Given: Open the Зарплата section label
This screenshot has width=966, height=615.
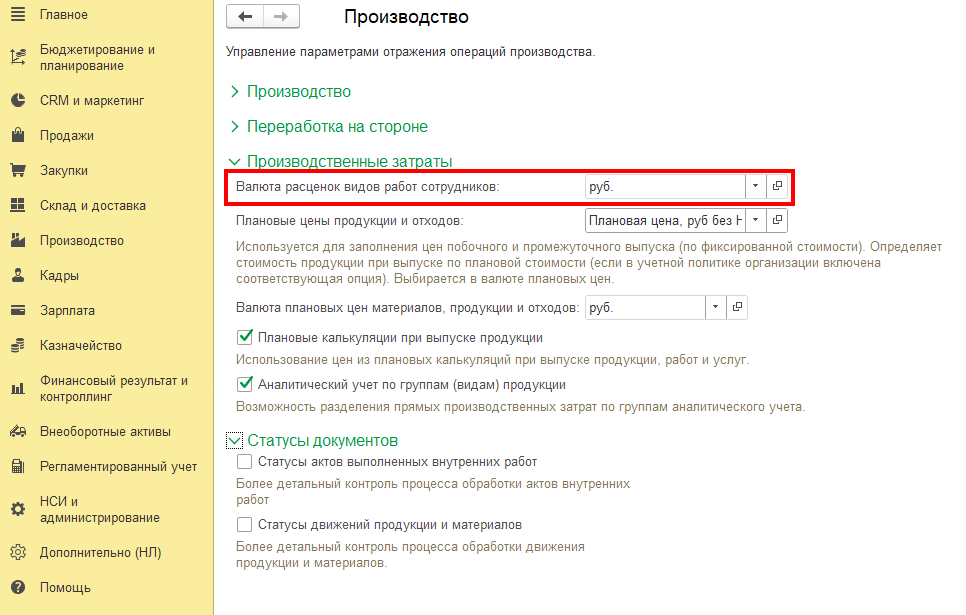Looking at the screenshot, I should click(x=68, y=311).
